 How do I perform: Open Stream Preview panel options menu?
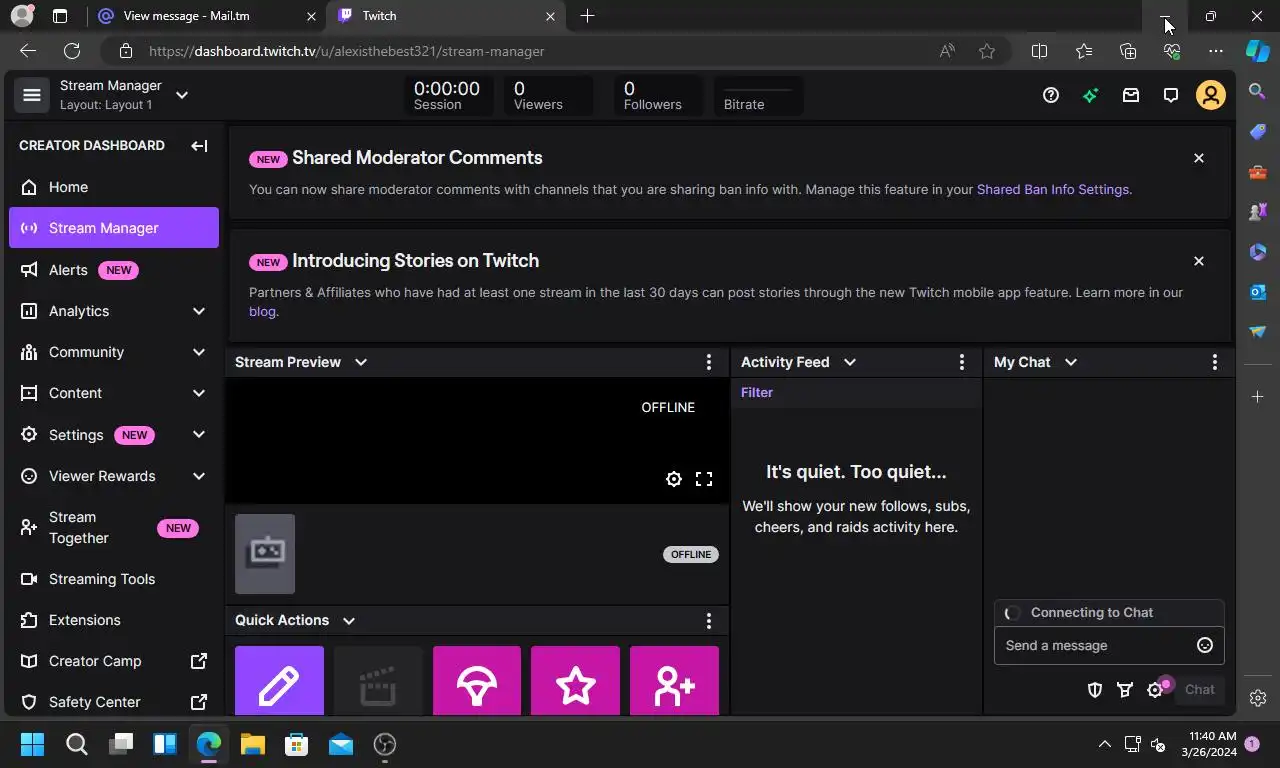709,362
